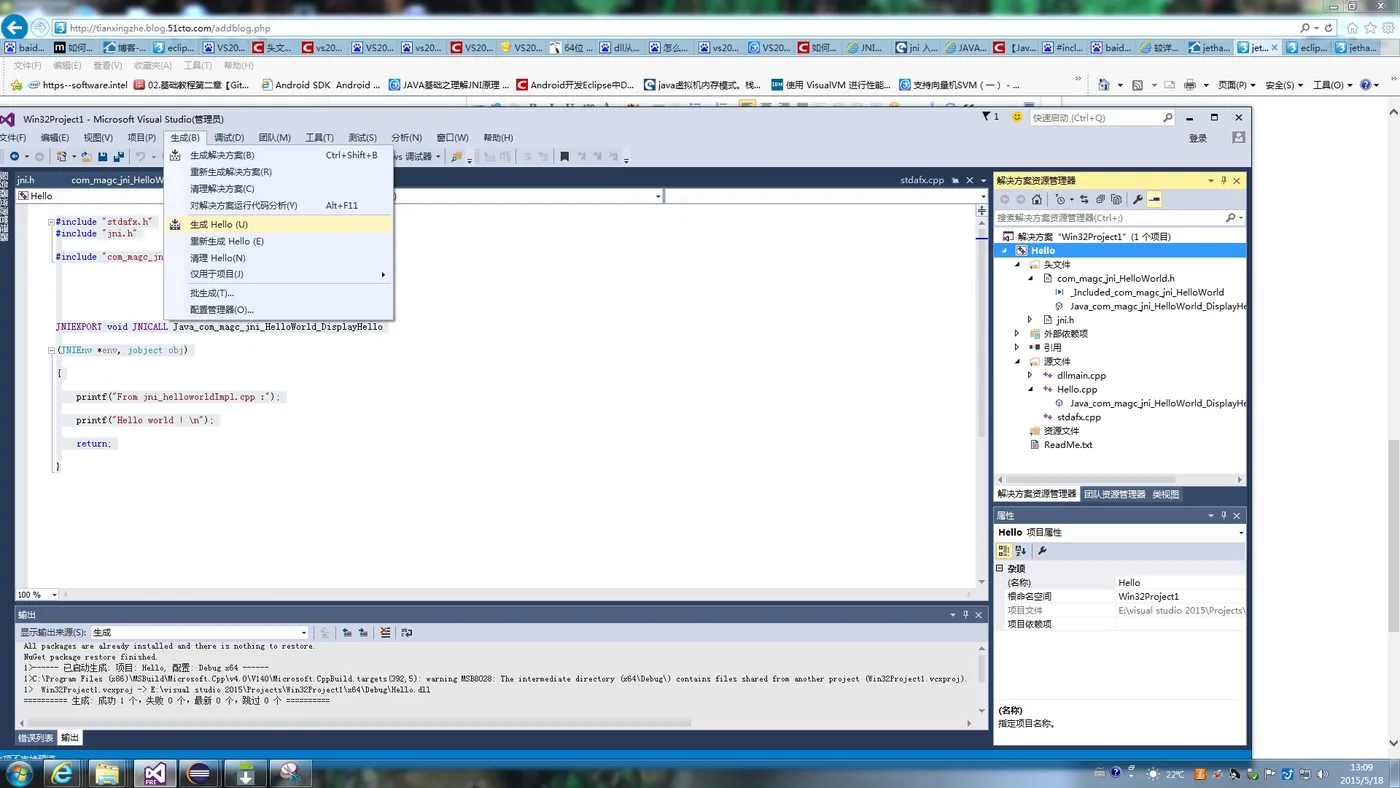The image size is (1400, 788).
Task: Select stdafx.cpp in Solution Explorer tree
Action: 1078,417
